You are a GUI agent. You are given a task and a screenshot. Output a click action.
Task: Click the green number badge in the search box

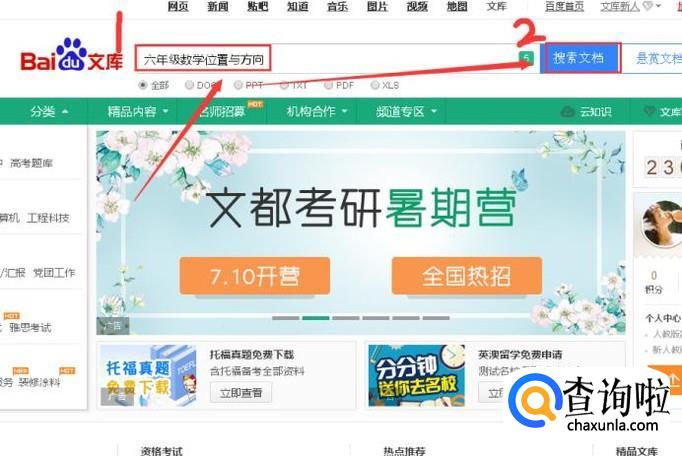(526, 57)
